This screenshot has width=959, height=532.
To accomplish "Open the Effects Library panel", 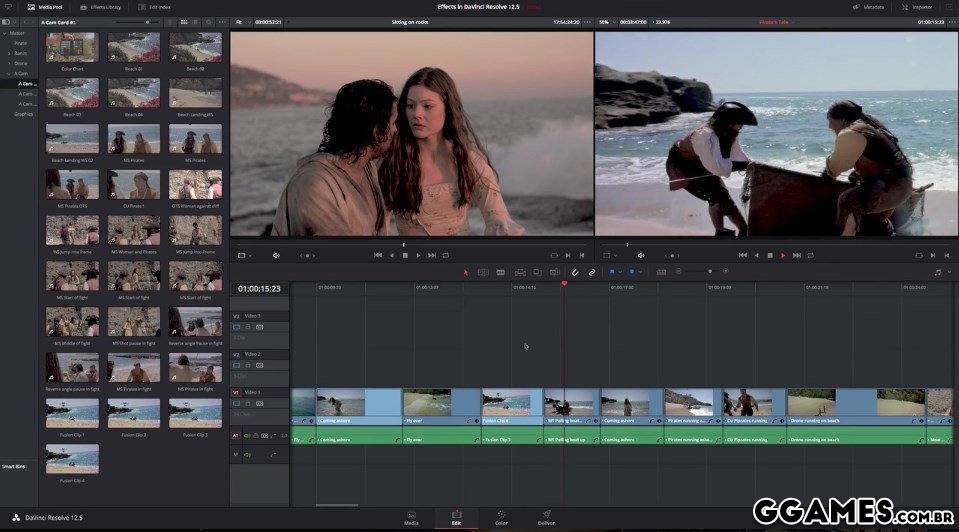I will point(100,6).
